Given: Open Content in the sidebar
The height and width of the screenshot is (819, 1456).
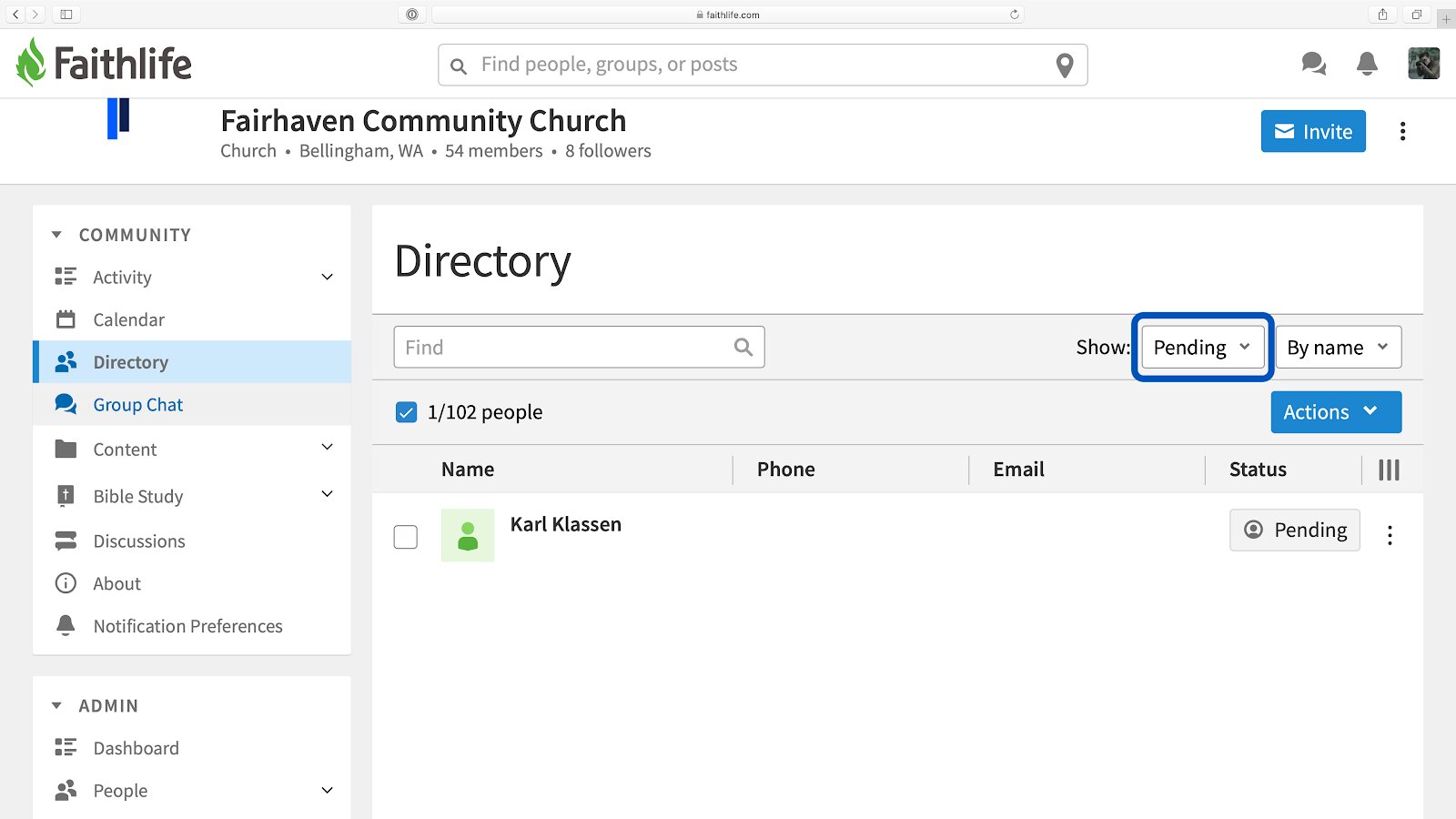Looking at the screenshot, I should (125, 450).
